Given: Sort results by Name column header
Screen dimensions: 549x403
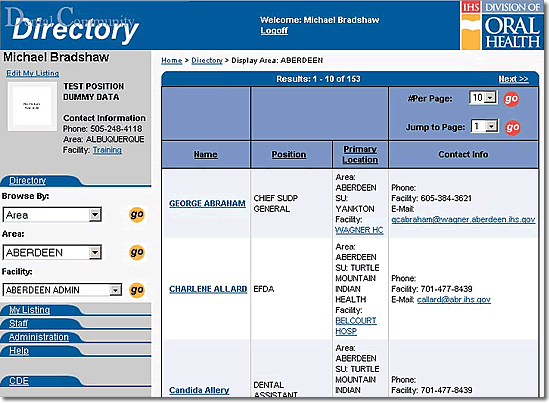Looking at the screenshot, I should 206,154.
